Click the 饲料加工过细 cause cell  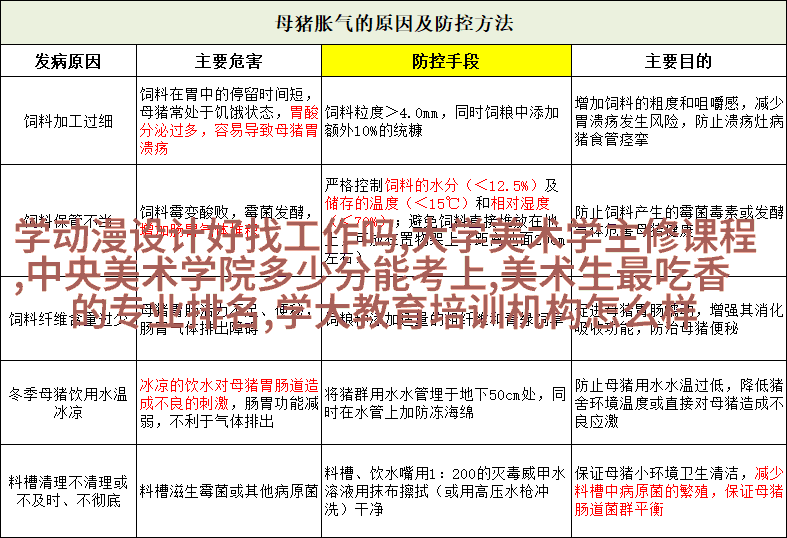coord(68,121)
